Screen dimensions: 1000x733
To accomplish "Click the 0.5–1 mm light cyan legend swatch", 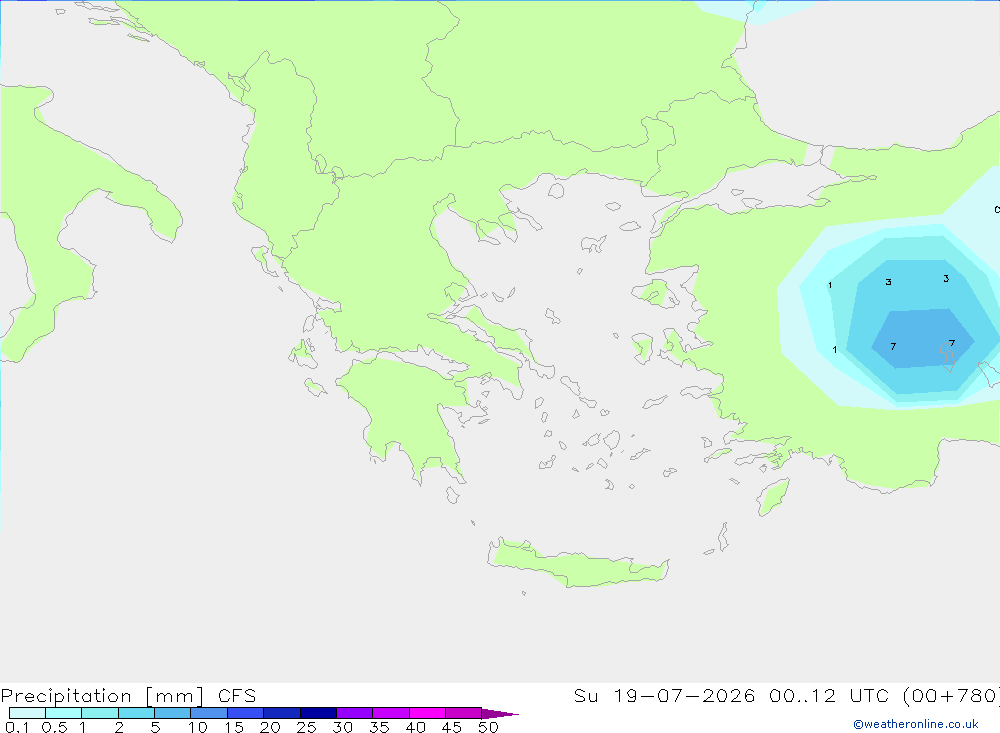I will [x=64, y=713].
